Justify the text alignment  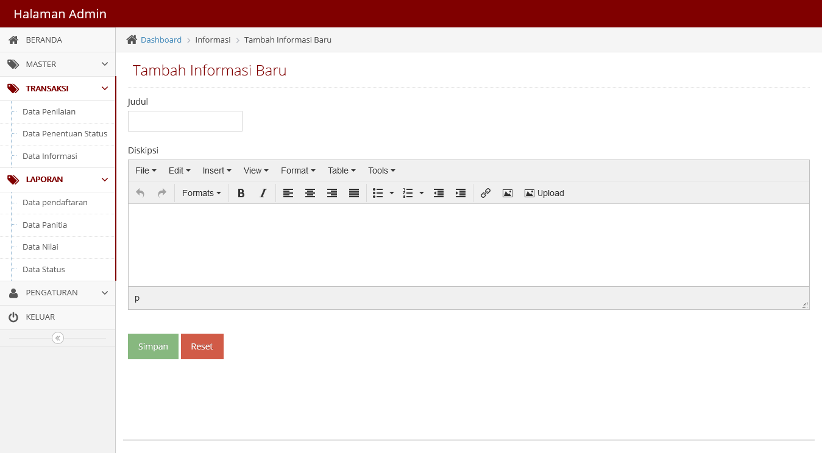click(354, 193)
